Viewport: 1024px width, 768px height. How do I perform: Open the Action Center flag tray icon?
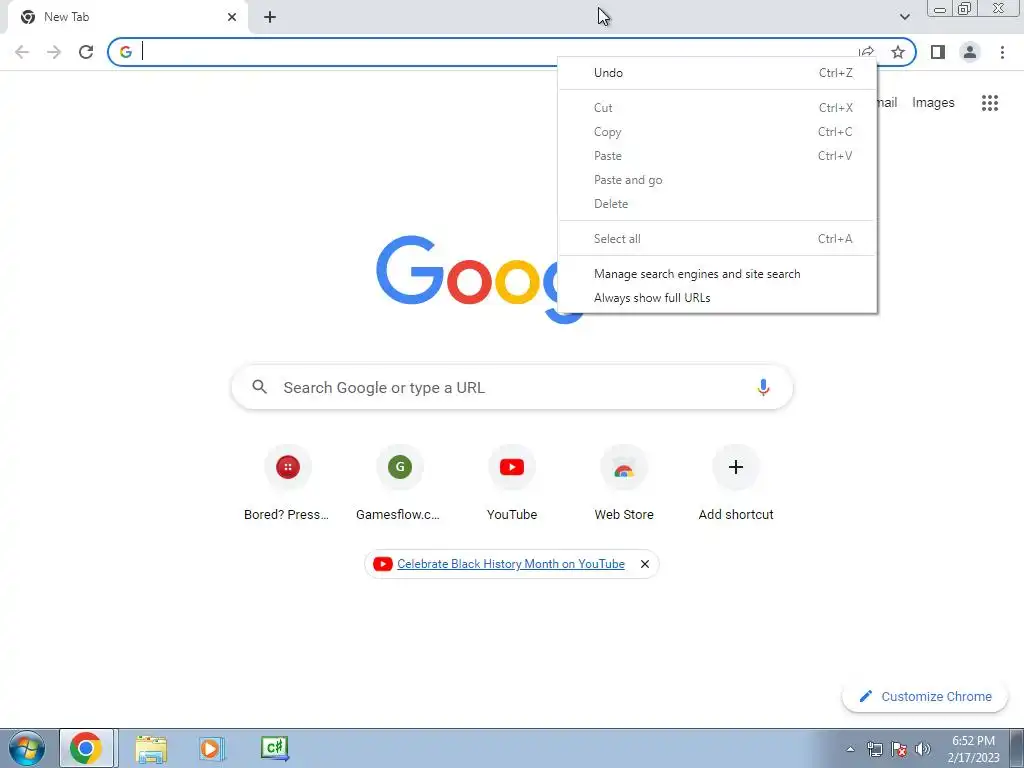tap(899, 749)
